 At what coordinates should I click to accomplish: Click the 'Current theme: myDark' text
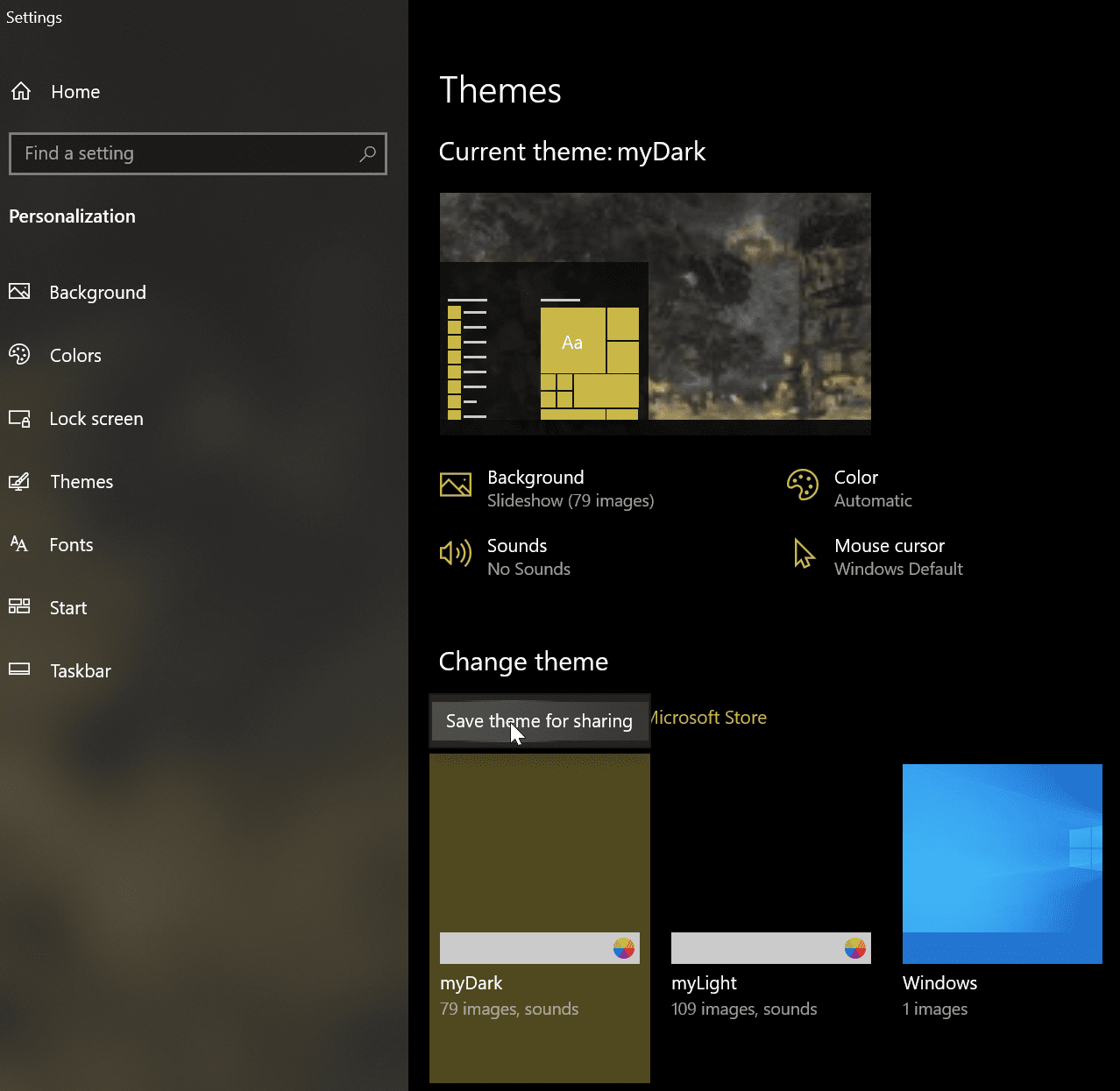[x=571, y=152]
